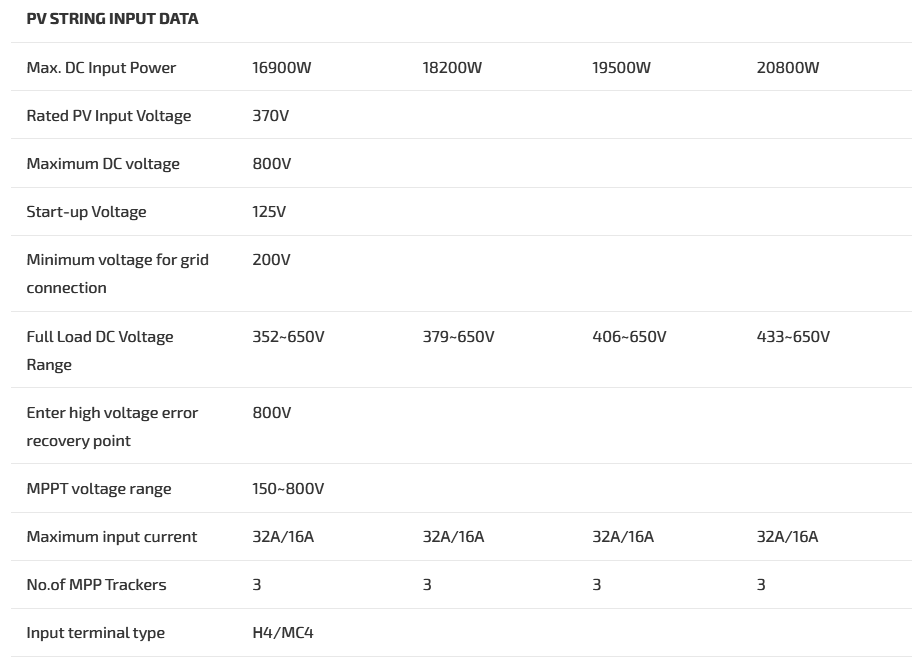Click the 379~650V full load range value
This screenshot has width=919, height=659.
(458, 336)
